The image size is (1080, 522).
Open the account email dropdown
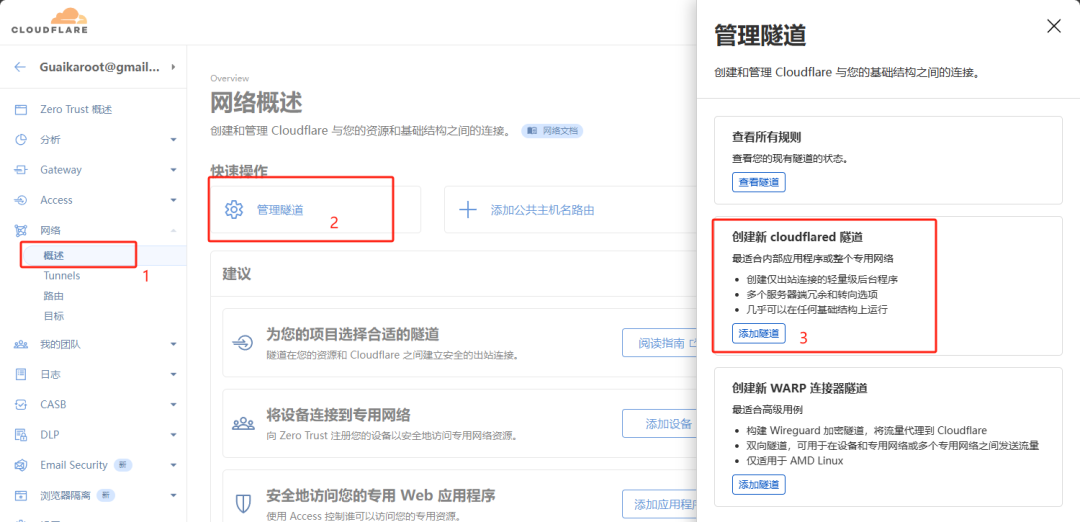coord(173,67)
